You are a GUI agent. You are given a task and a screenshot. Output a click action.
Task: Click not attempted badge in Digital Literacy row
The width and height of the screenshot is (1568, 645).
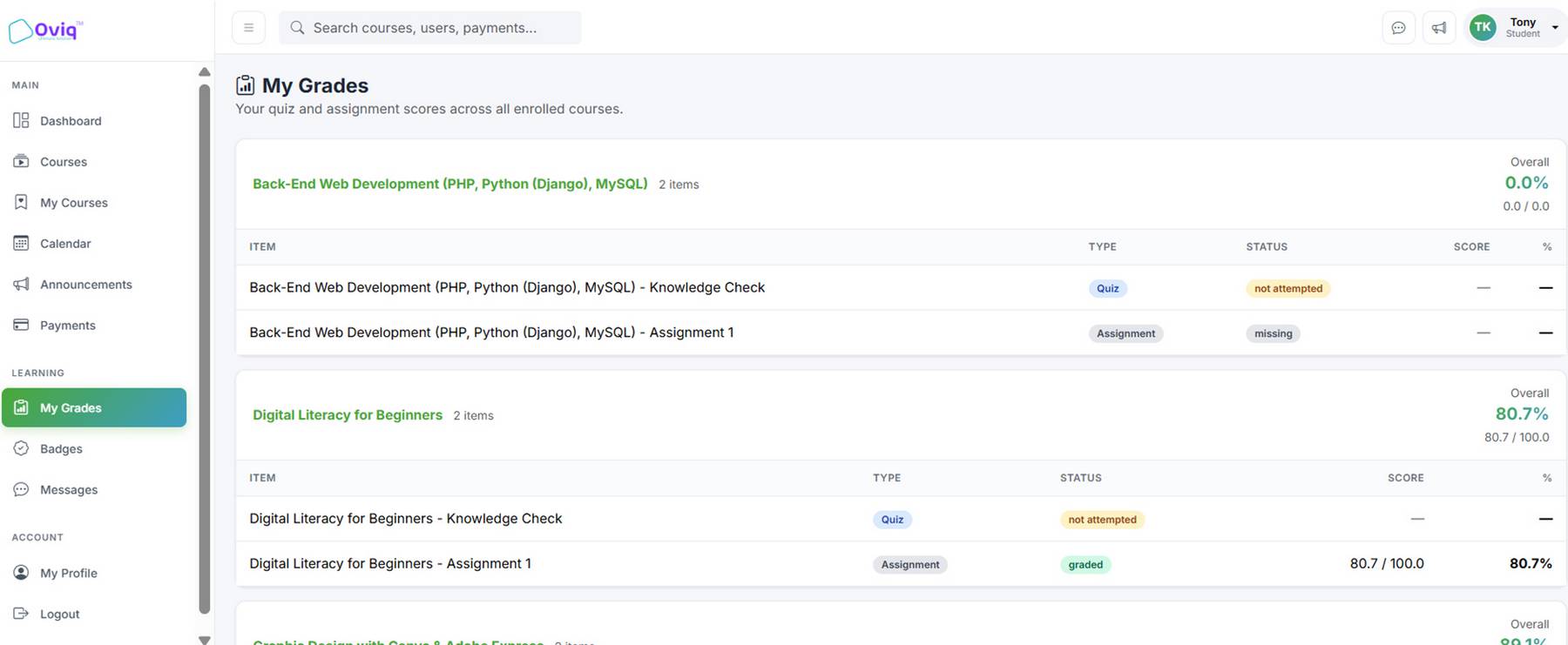pos(1102,520)
